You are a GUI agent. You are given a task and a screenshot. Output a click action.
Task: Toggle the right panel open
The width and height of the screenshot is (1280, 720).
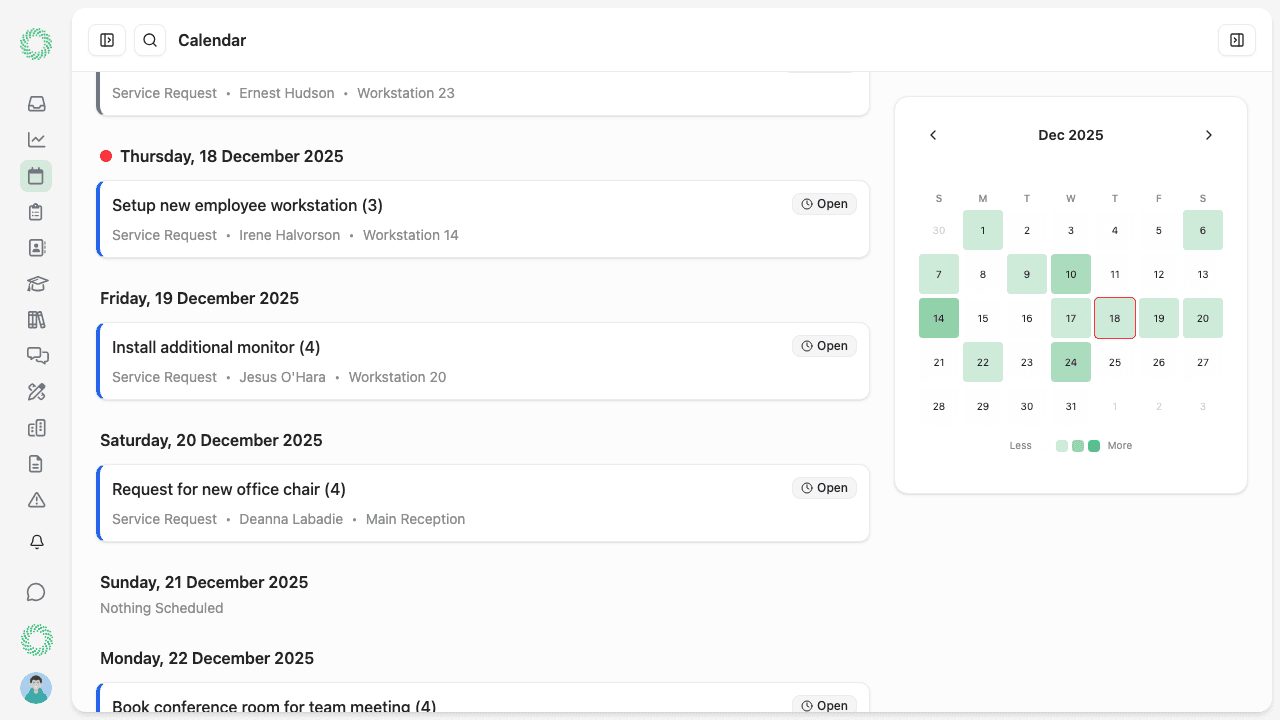click(x=1237, y=40)
